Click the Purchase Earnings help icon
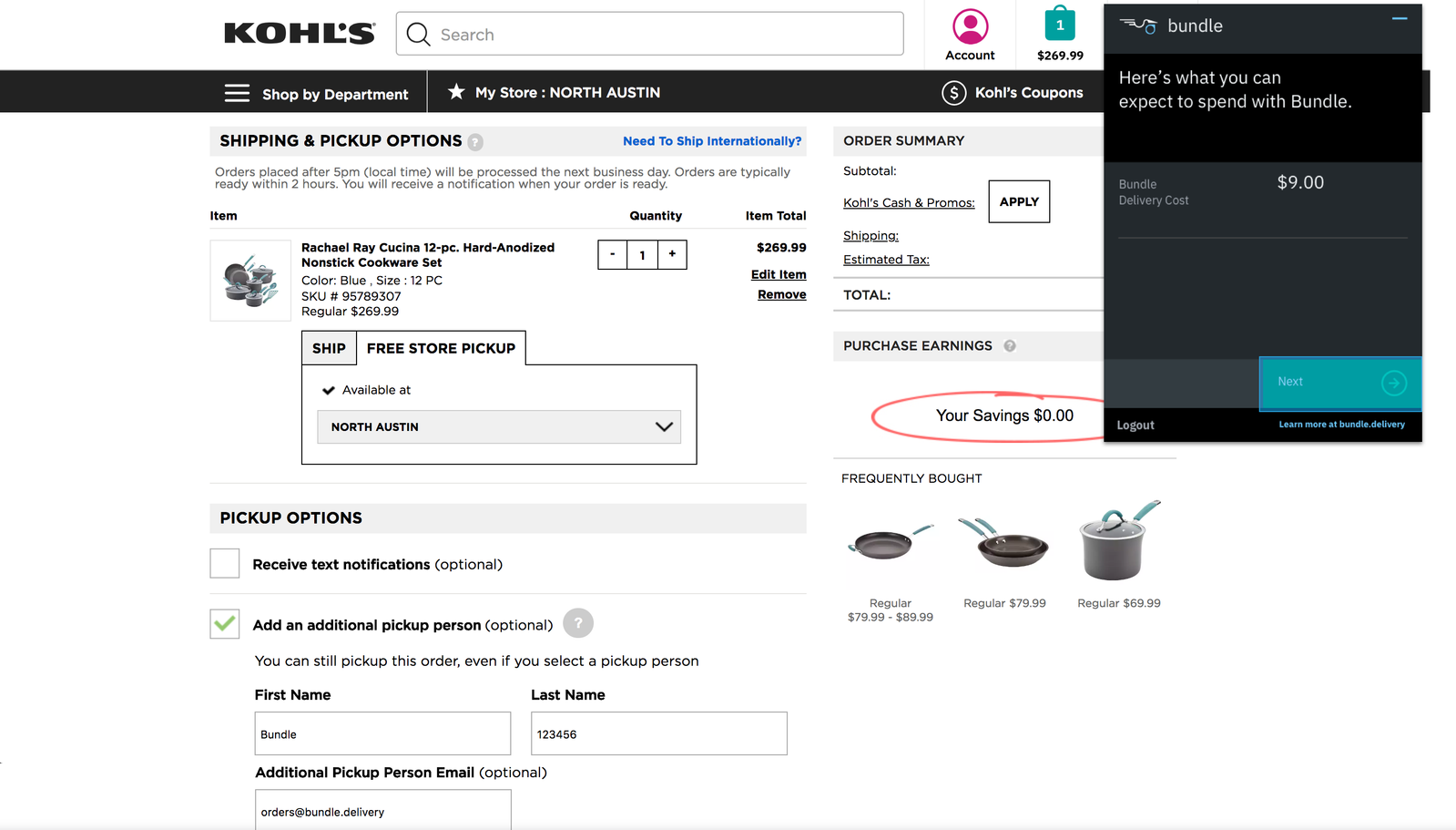1456x830 pixels. (1010, 346)
